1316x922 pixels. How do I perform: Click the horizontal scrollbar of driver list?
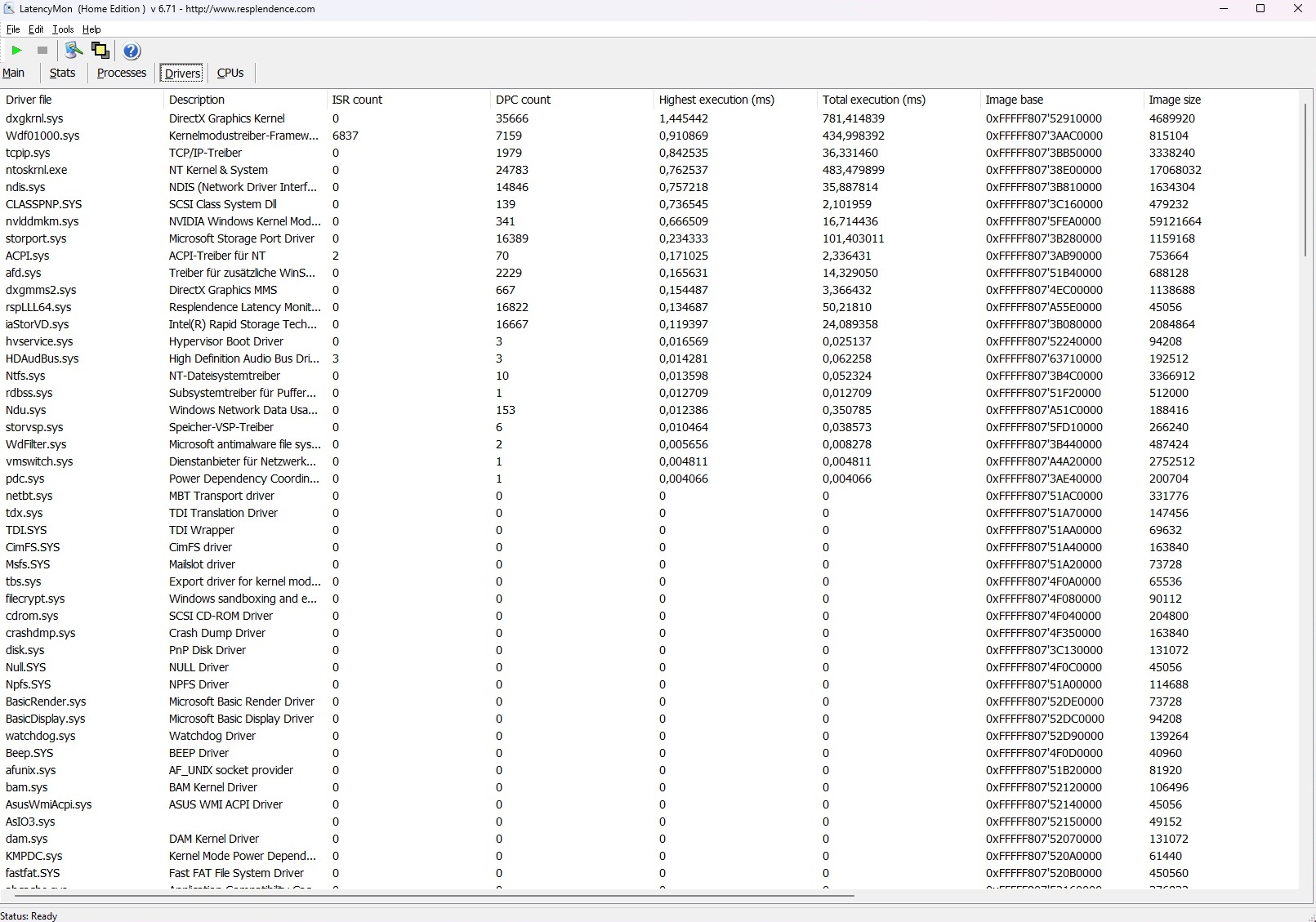435,896
